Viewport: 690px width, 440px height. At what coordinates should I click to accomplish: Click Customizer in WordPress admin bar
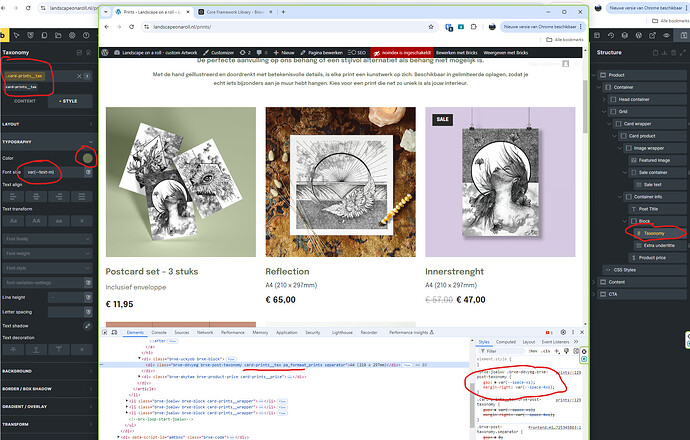pos(219,52)
